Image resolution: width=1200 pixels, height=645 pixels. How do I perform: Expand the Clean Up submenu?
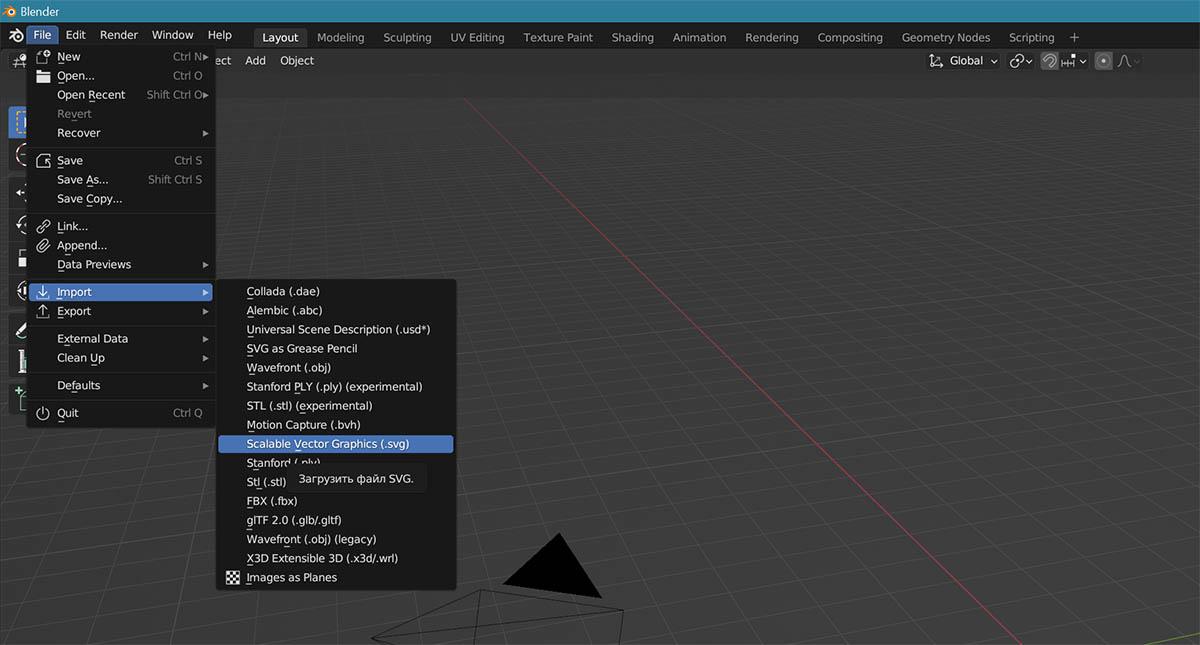(x=121, y=358)
